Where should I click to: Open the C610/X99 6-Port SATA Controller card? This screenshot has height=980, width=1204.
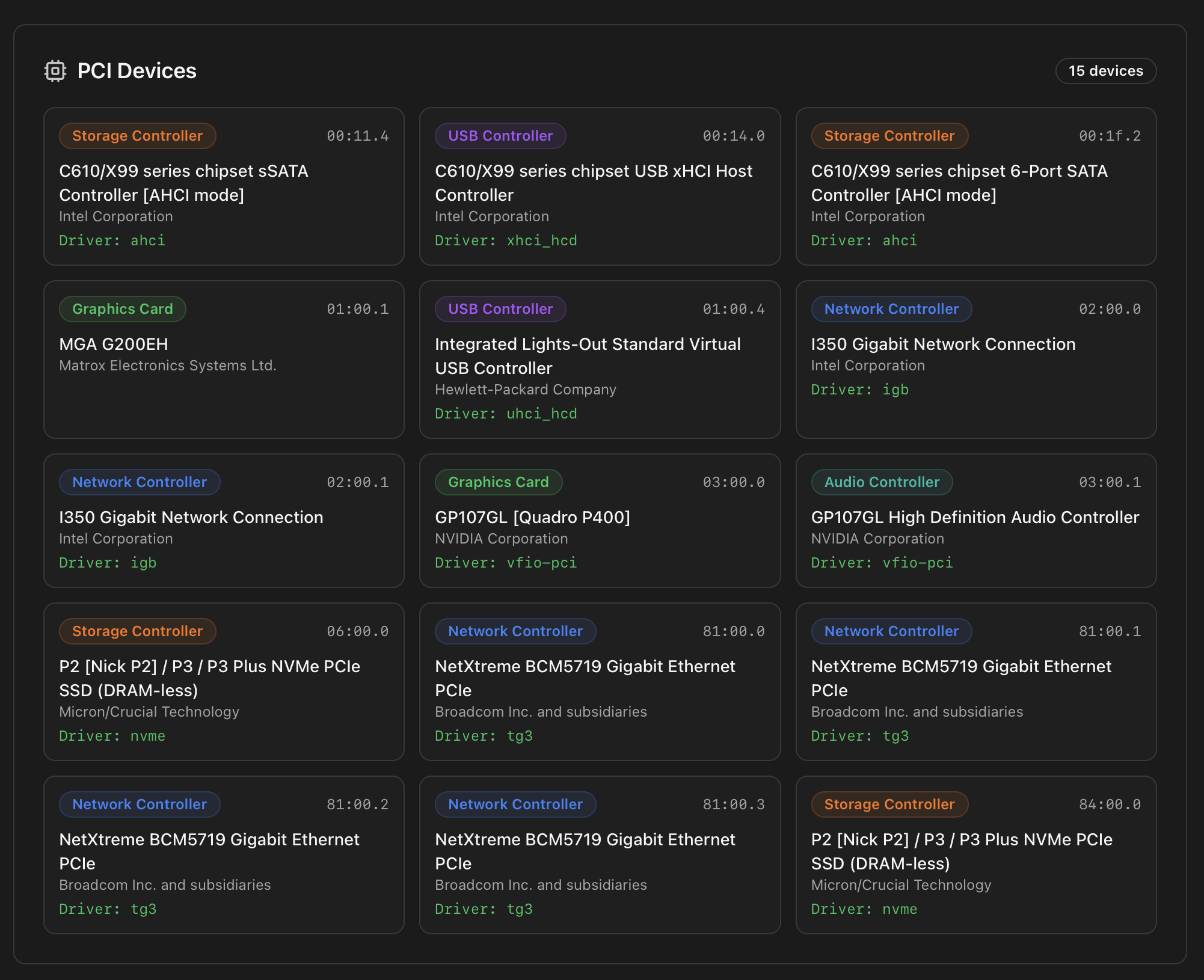975,186
